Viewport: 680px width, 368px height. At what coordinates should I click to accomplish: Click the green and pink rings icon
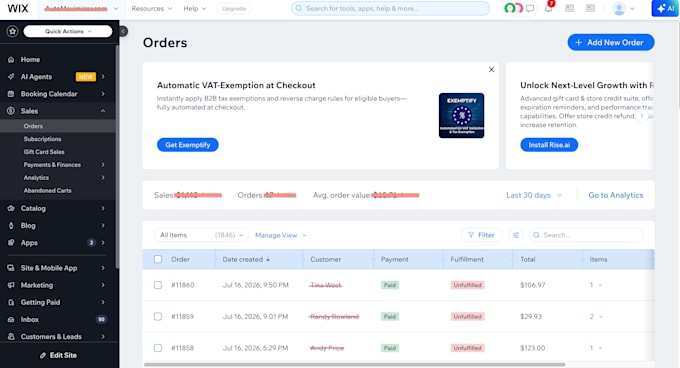[513, 8]
